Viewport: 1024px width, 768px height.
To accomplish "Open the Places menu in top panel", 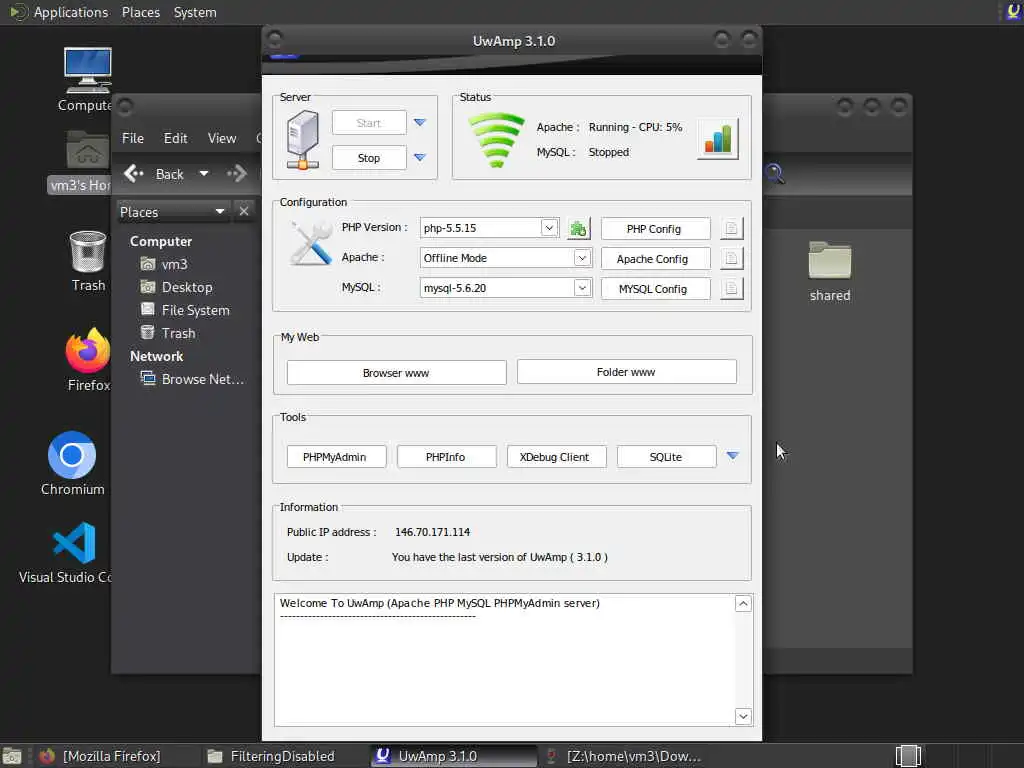I will click(141, 12).
